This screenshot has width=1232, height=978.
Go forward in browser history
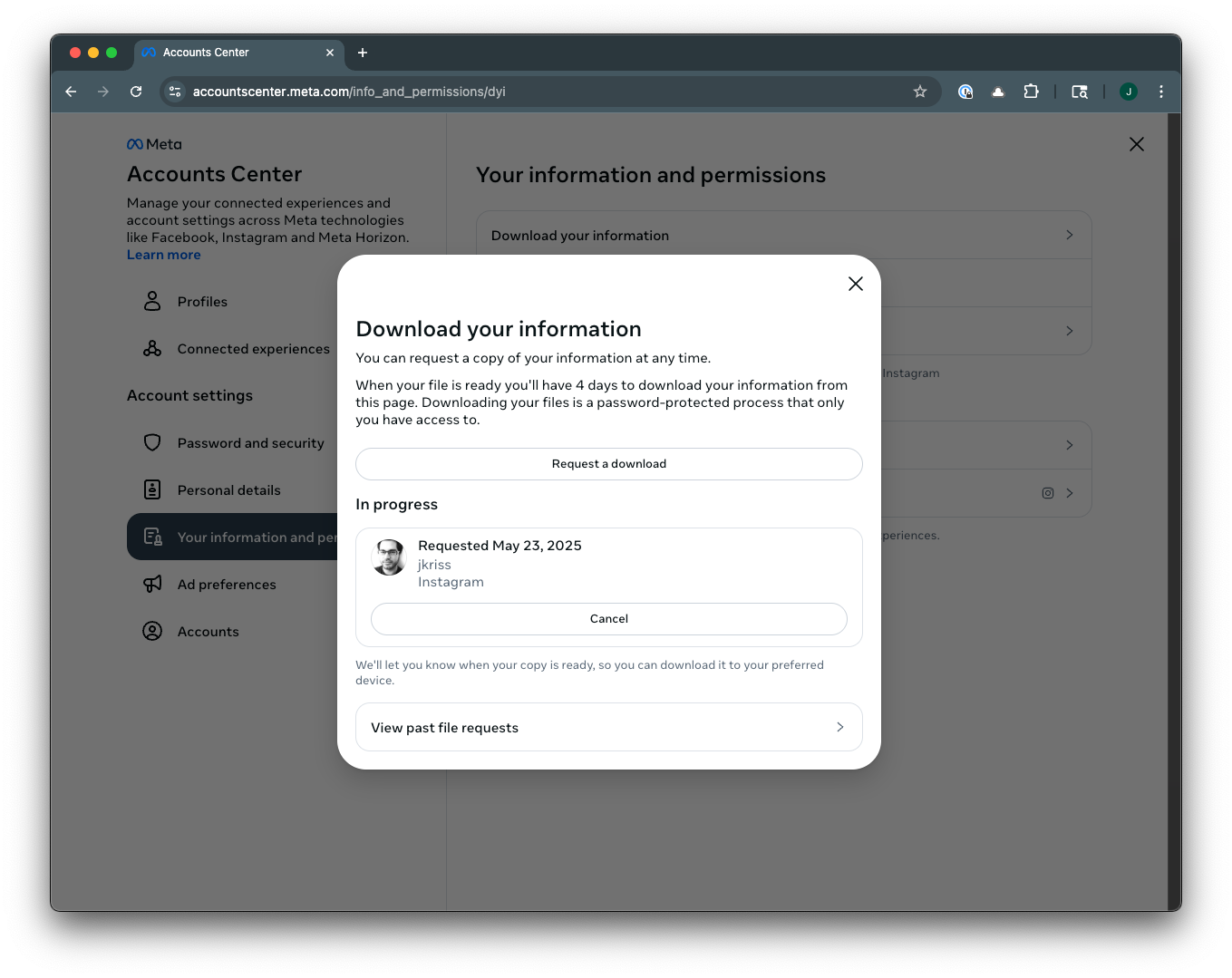click(x=103, y=92)
